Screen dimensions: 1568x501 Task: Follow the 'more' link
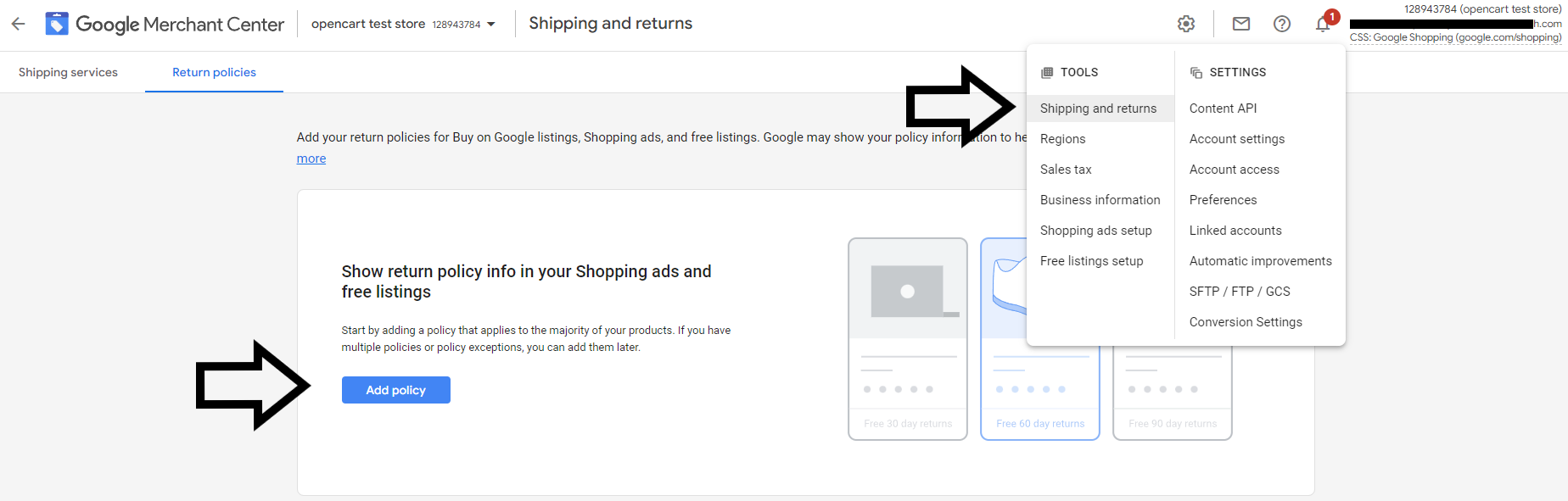point(311,159)
